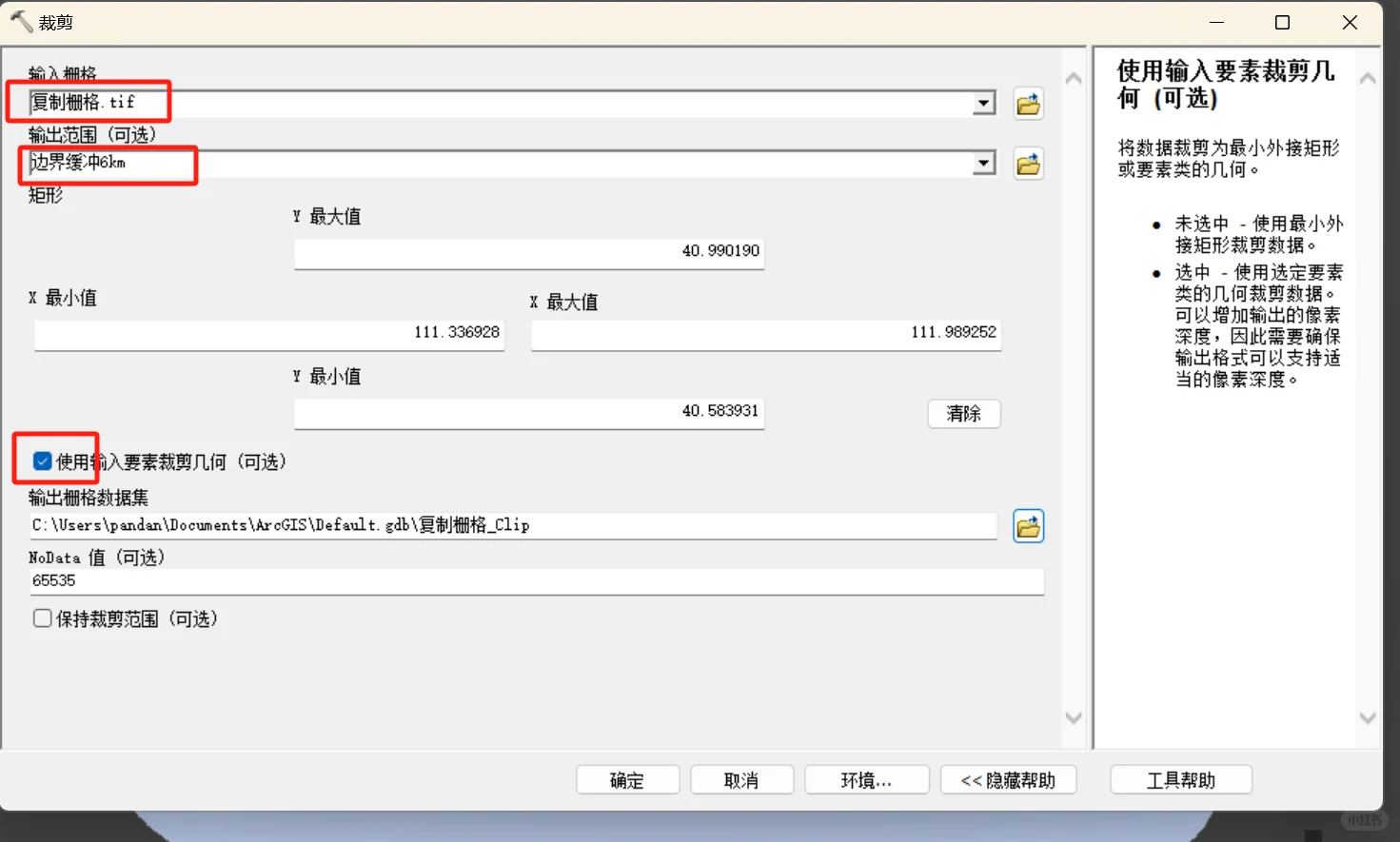Viewport: 1400px width, 842px height.
Task: Click parameter panel scroll up arrow
Action: click(1074, 79)
